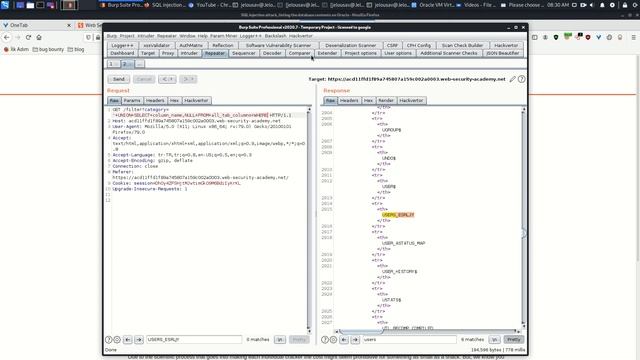Switch to the Decoder tab
Screen dimensions: 640x360
[272, 53]
